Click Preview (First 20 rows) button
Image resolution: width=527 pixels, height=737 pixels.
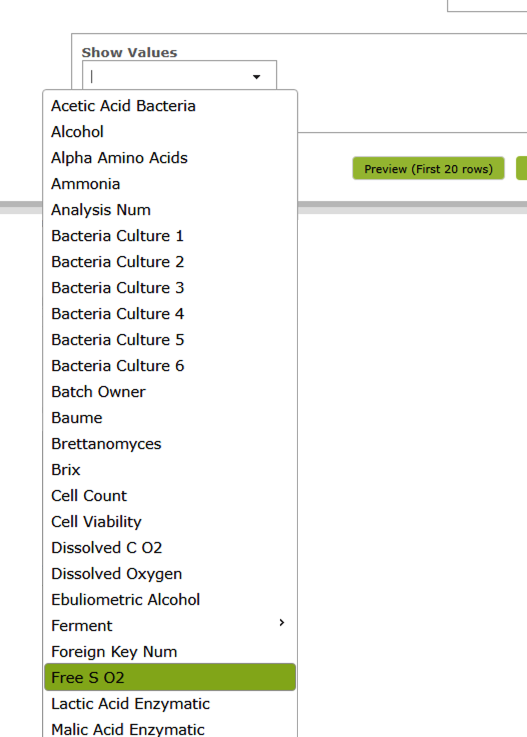(x=428, y=169)
